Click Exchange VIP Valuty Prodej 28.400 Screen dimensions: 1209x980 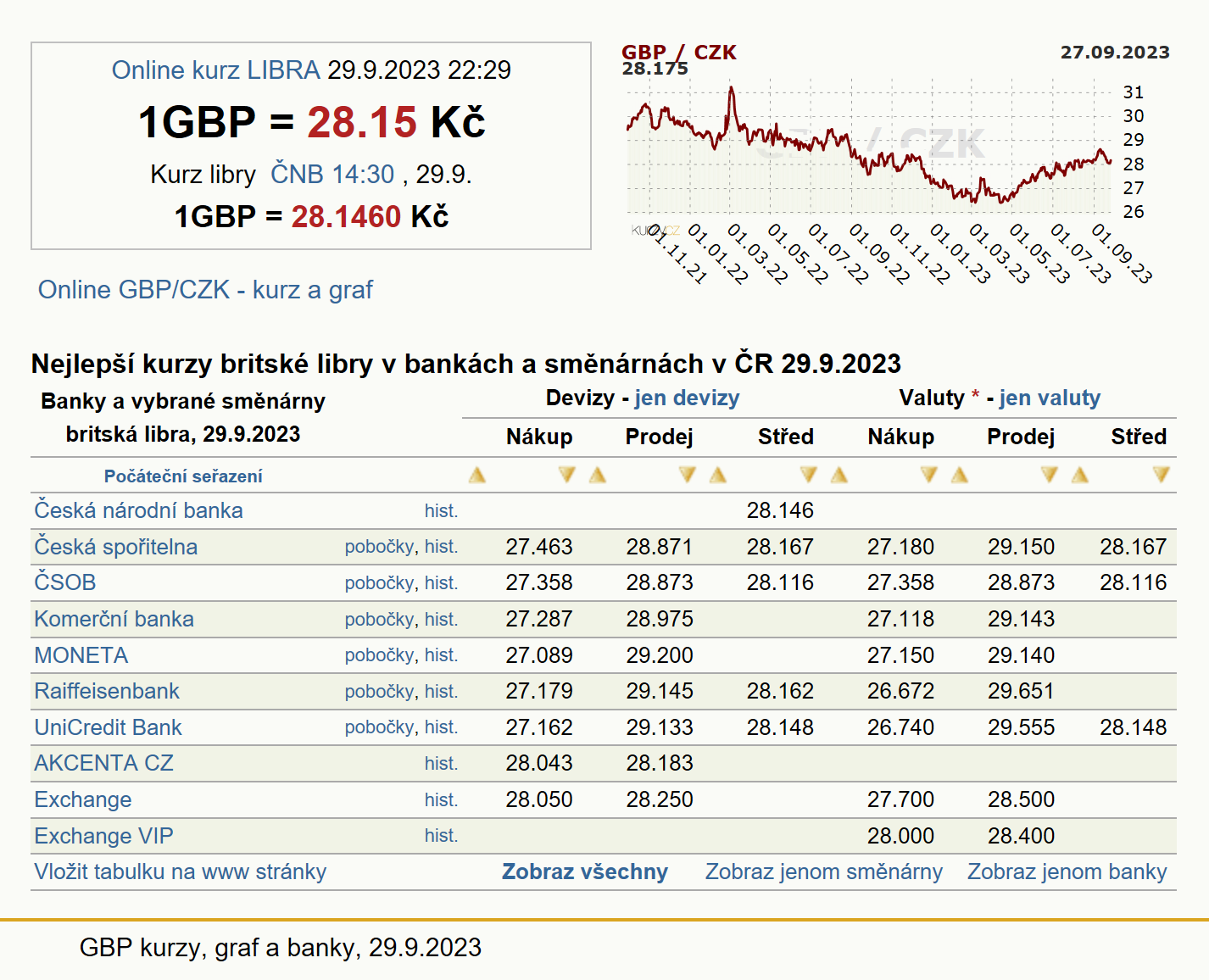coord(1021,836)
